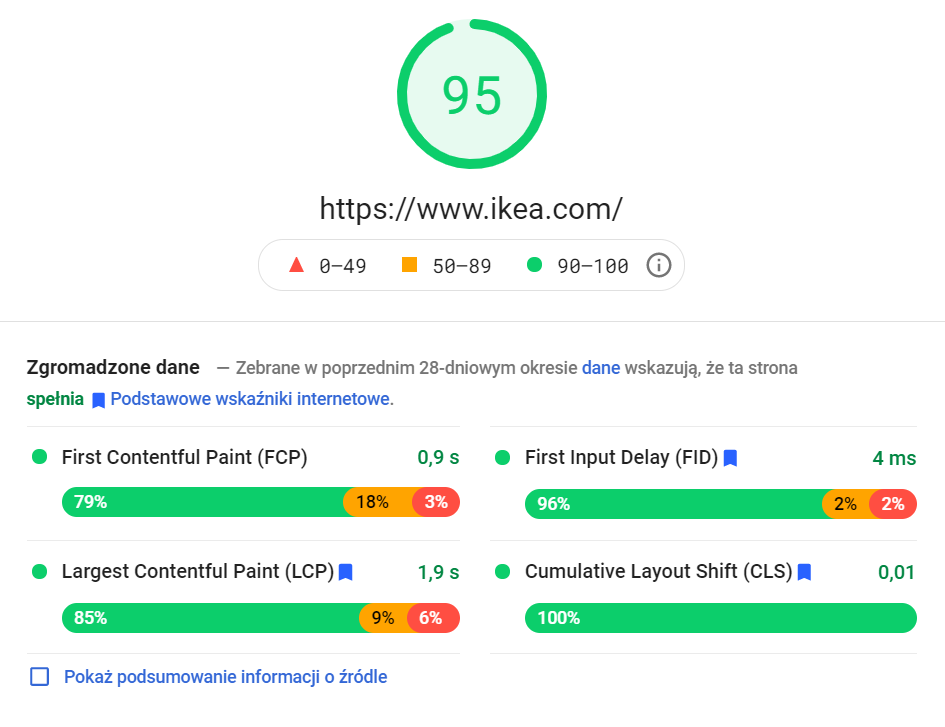945x727 pixels.
Task: Click the 100% CLS distribution bar
Action: 721,618
